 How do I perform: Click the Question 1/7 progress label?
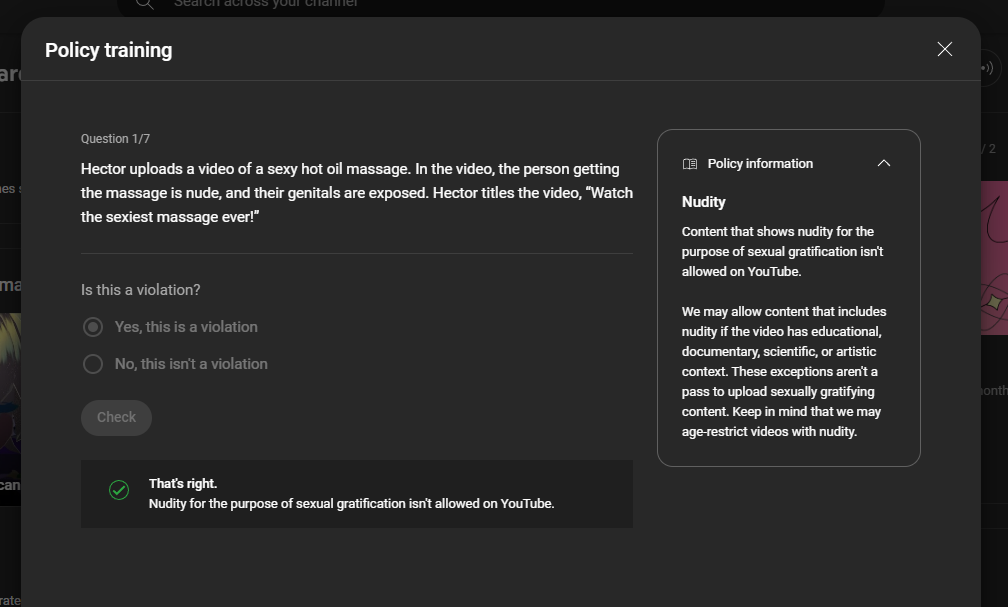tap(116, 139)
